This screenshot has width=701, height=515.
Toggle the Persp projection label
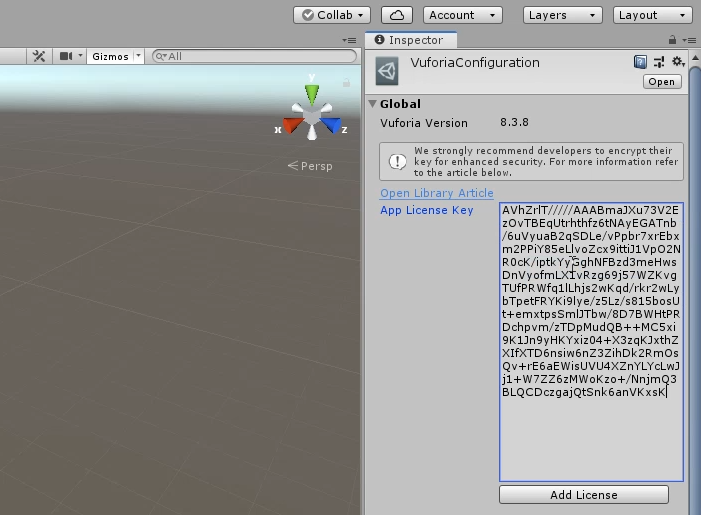pyautogui.click(x=310, y=166)
